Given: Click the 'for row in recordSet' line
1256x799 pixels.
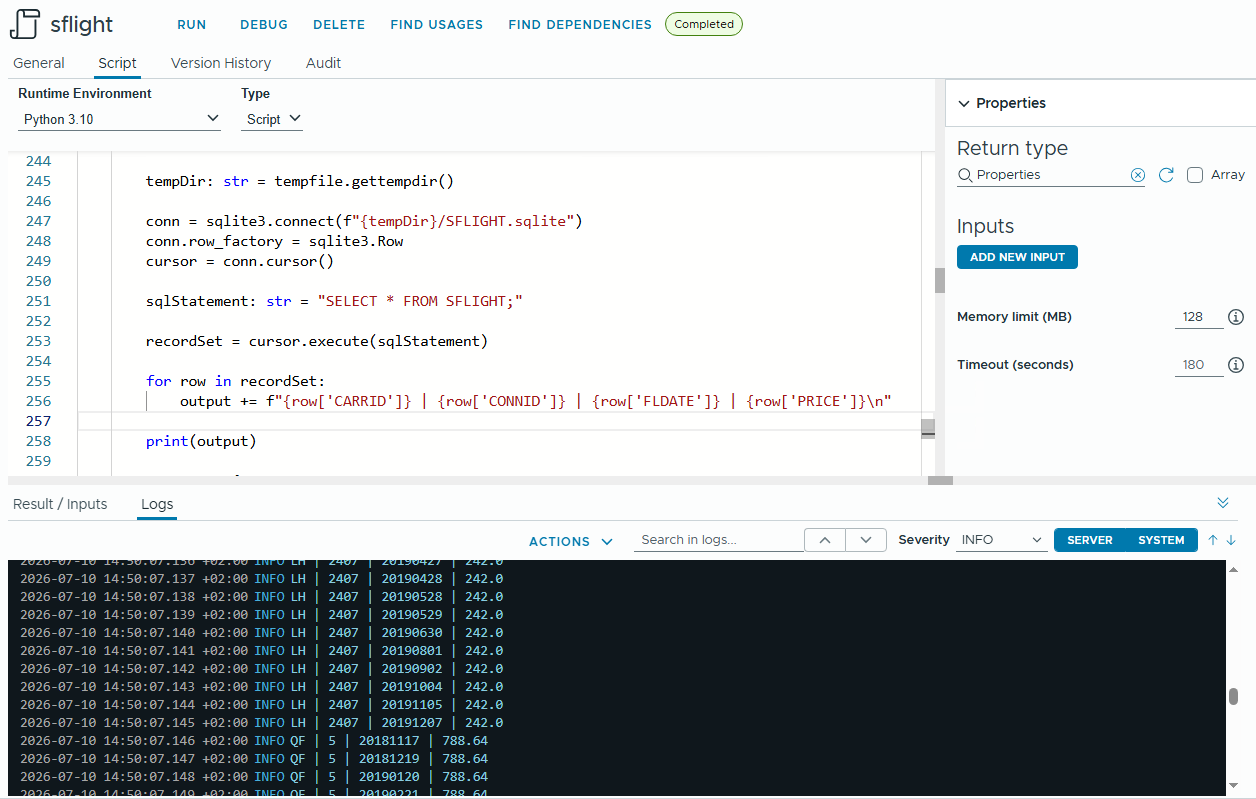Looking at the screenshot, I should click(236, 381).
